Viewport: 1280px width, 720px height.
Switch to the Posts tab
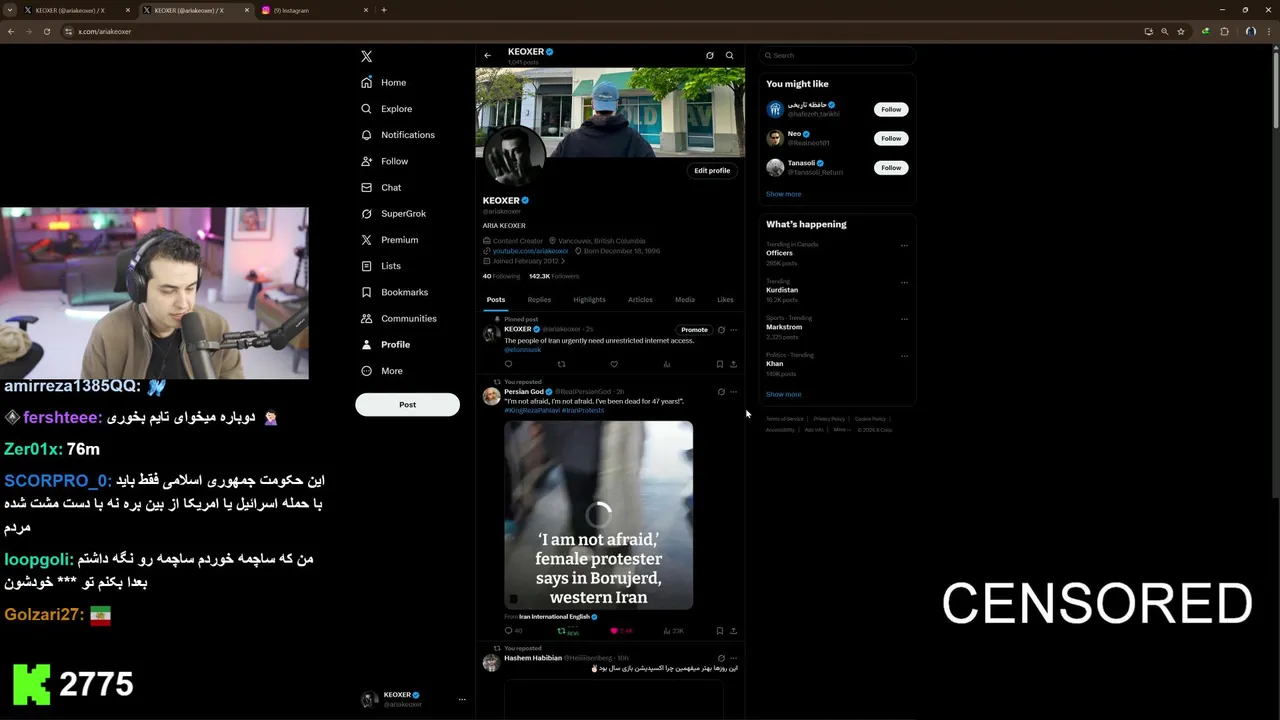click(x=496, y=300)
